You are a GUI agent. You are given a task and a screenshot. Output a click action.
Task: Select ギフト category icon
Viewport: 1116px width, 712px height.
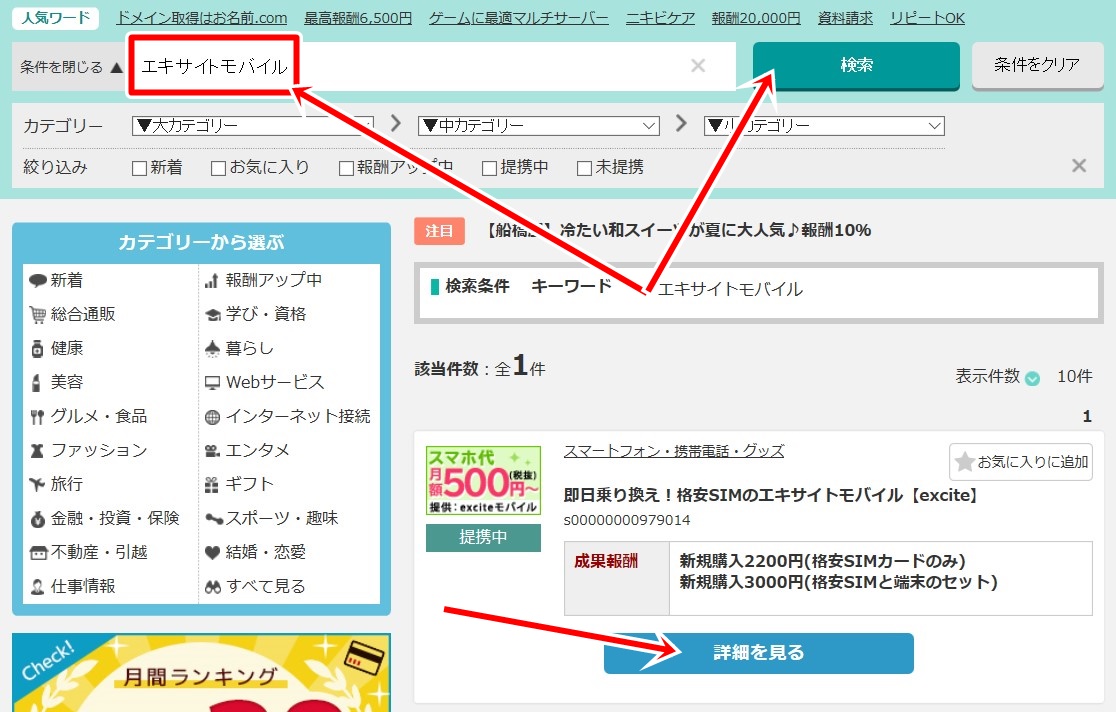click(239, 485)
